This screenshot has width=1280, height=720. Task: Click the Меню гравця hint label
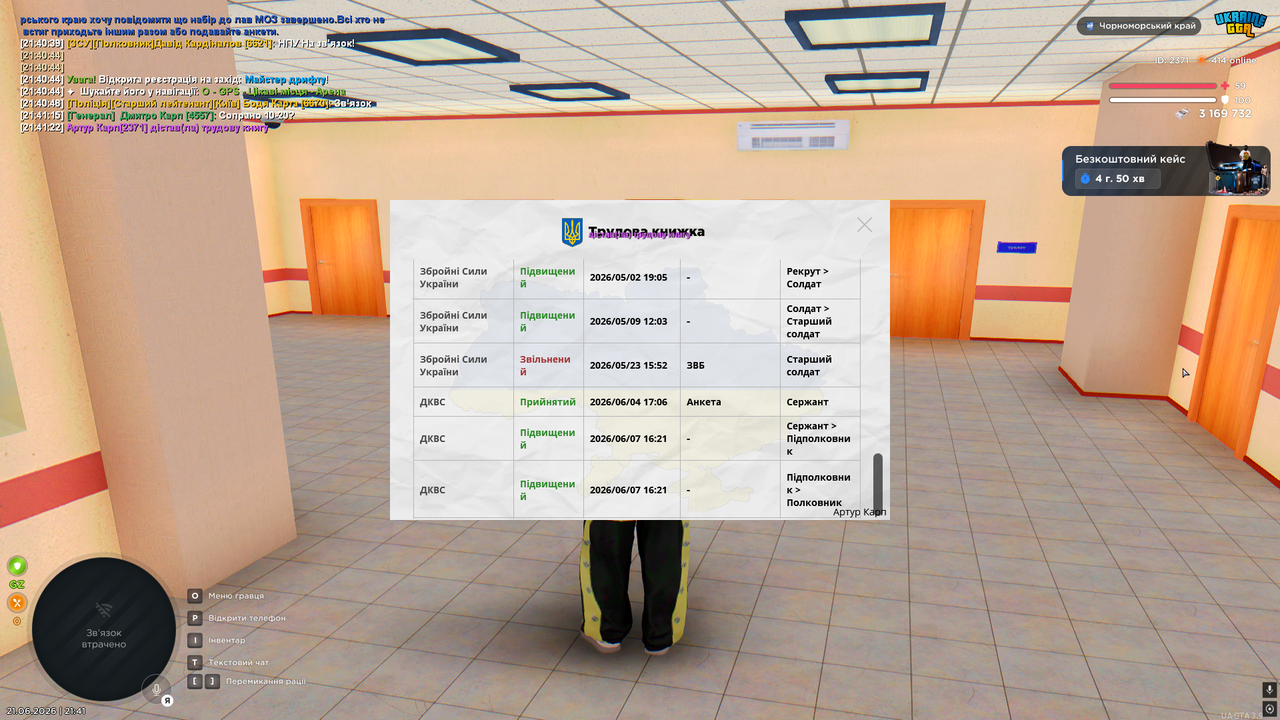tap(236, 596)
